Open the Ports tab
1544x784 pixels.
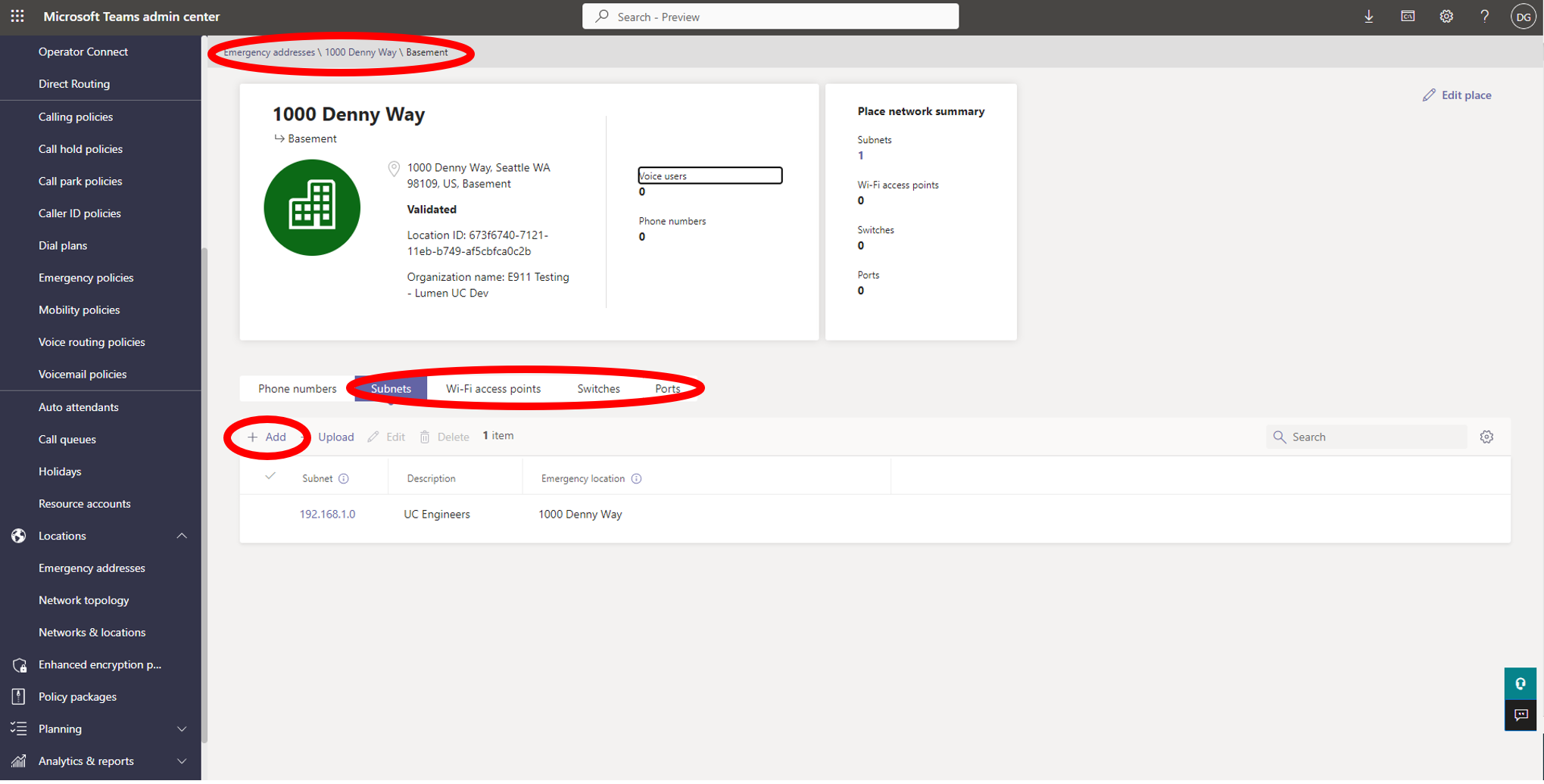point(667,388)
